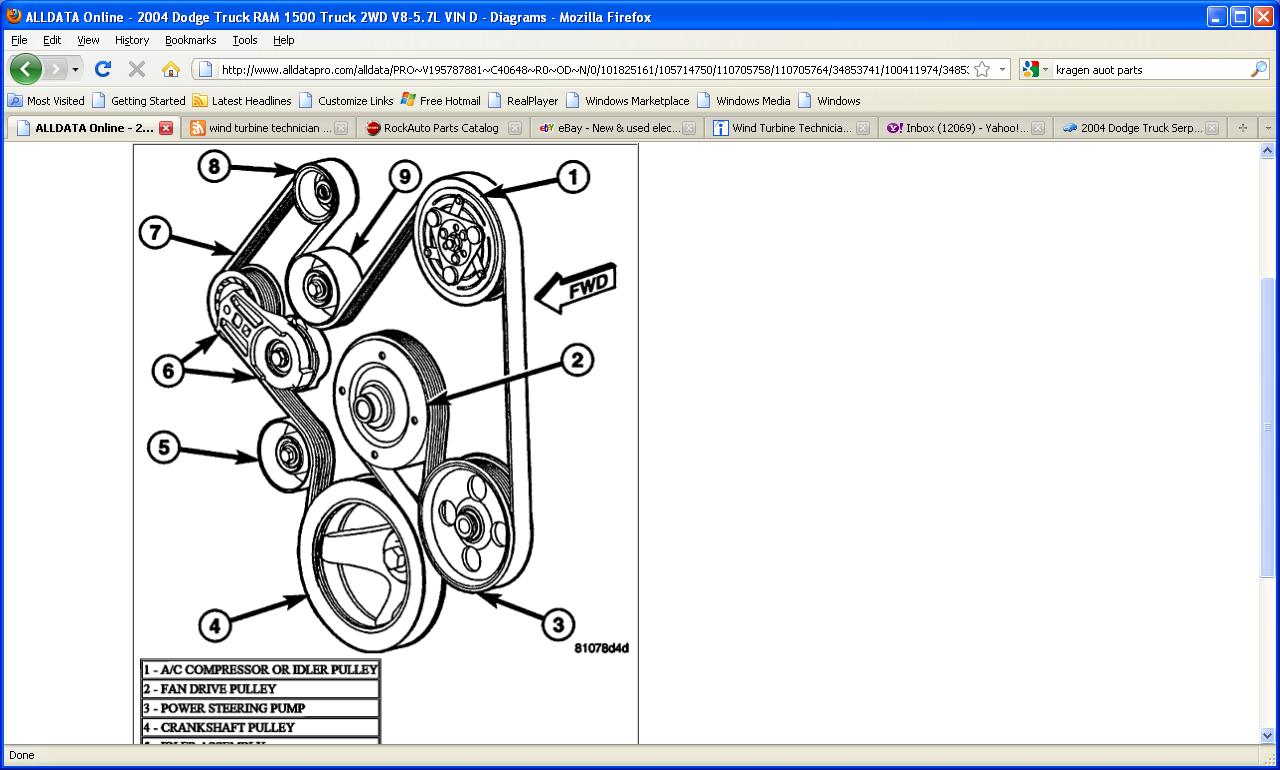
Task: Open the File menu
Action: click(x=19, y=40)
